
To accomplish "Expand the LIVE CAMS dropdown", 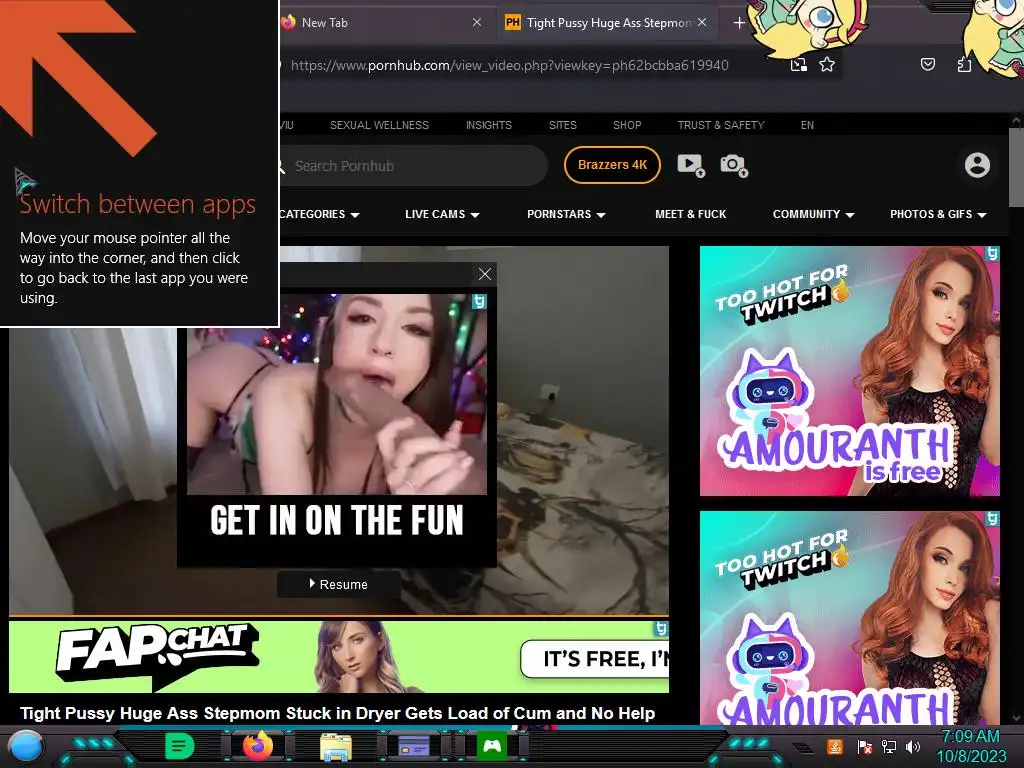I will pos(442,214).
